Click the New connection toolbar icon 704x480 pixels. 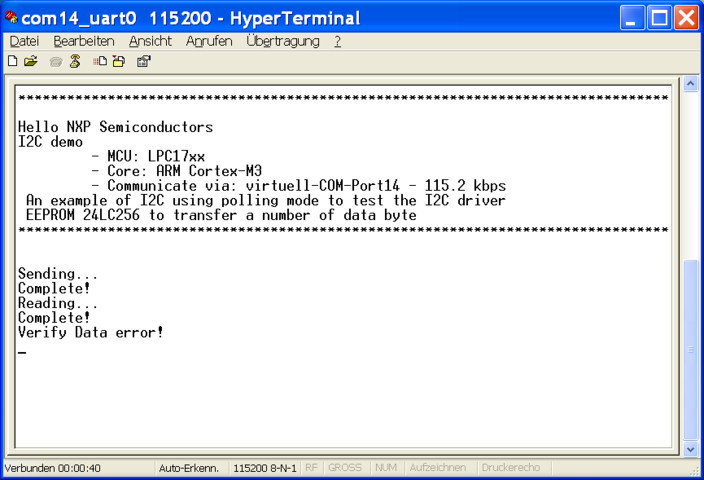click(13, 61)
